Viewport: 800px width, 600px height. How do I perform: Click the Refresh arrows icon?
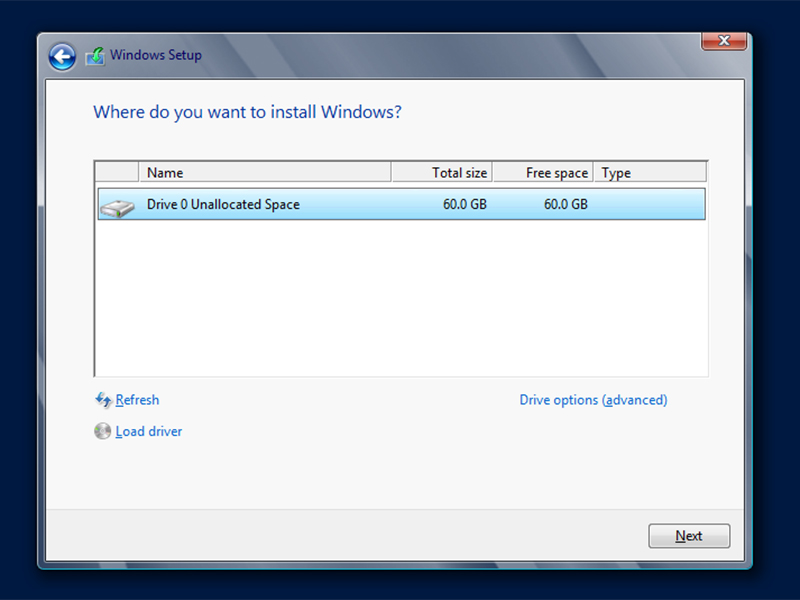103,400
